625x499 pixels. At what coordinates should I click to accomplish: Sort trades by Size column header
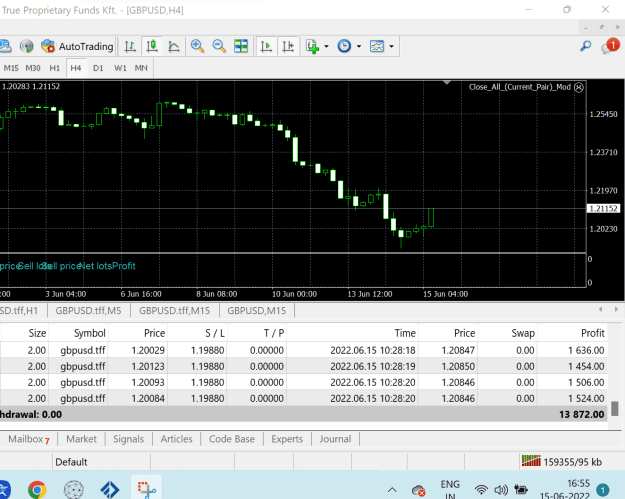tap(25, 333)
